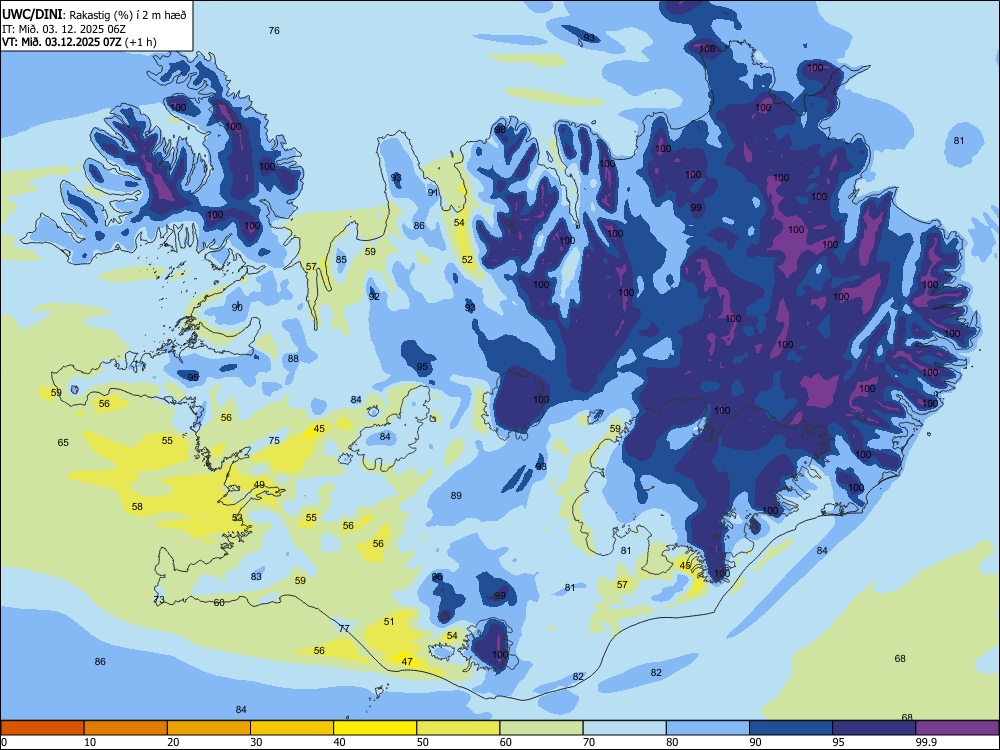1000x750 pixels.
Task: Click the humidity value 58 on map
Action: pyautogui.click(x=137, y=507)
